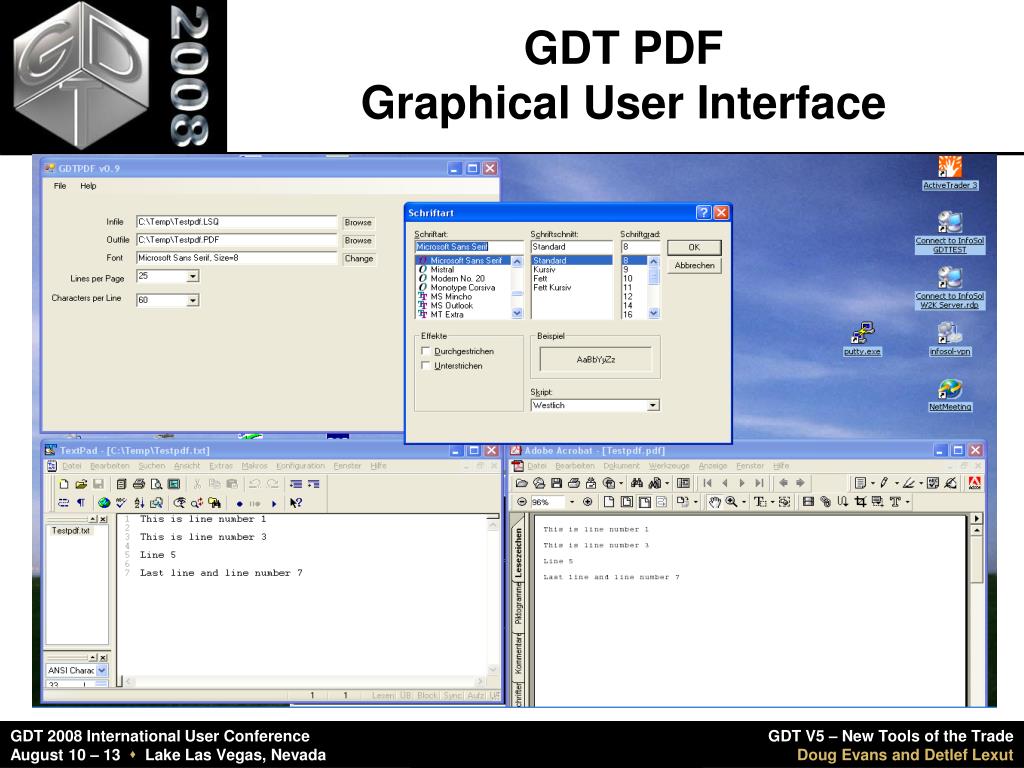Open Help menu in GDTPDF window
1024x768 pixels.
pos(88,186)
